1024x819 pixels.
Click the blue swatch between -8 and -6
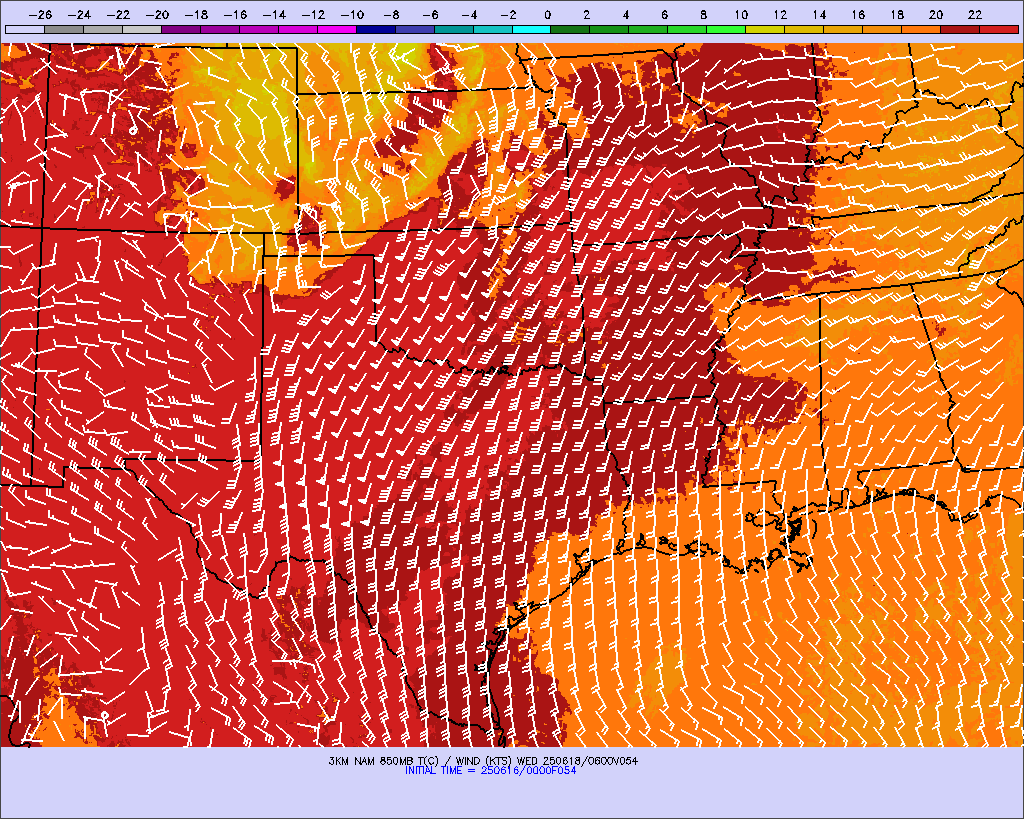click(x=415, y=29)
